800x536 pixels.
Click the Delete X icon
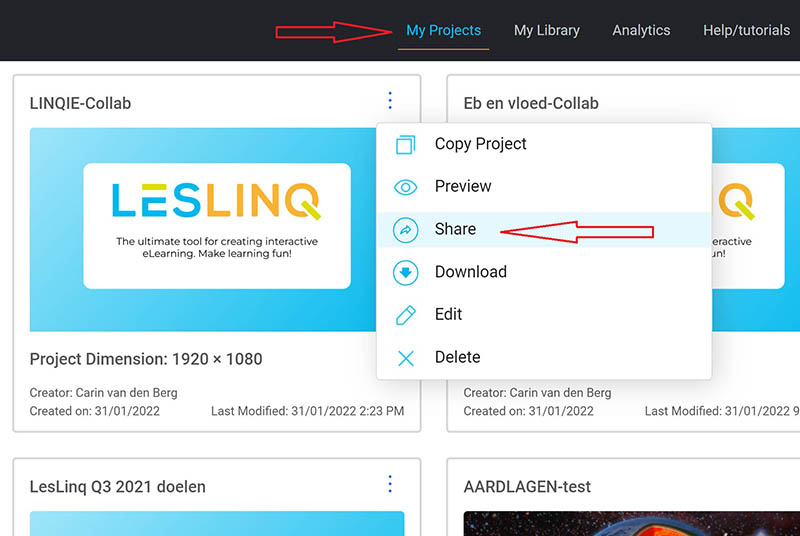pyautogui.click(x=406, y=358)
